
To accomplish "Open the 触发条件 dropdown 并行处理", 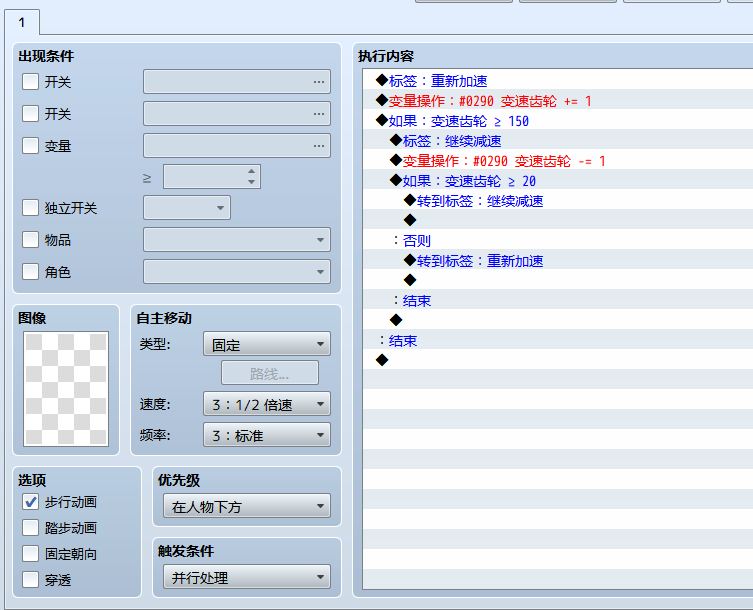I will click(x=247, y=577).
